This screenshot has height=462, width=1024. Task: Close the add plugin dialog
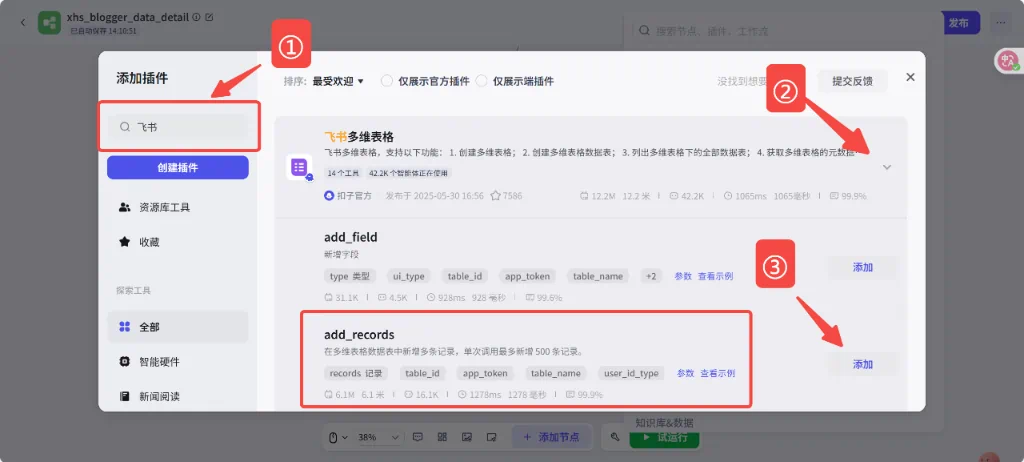click(910, 77)
